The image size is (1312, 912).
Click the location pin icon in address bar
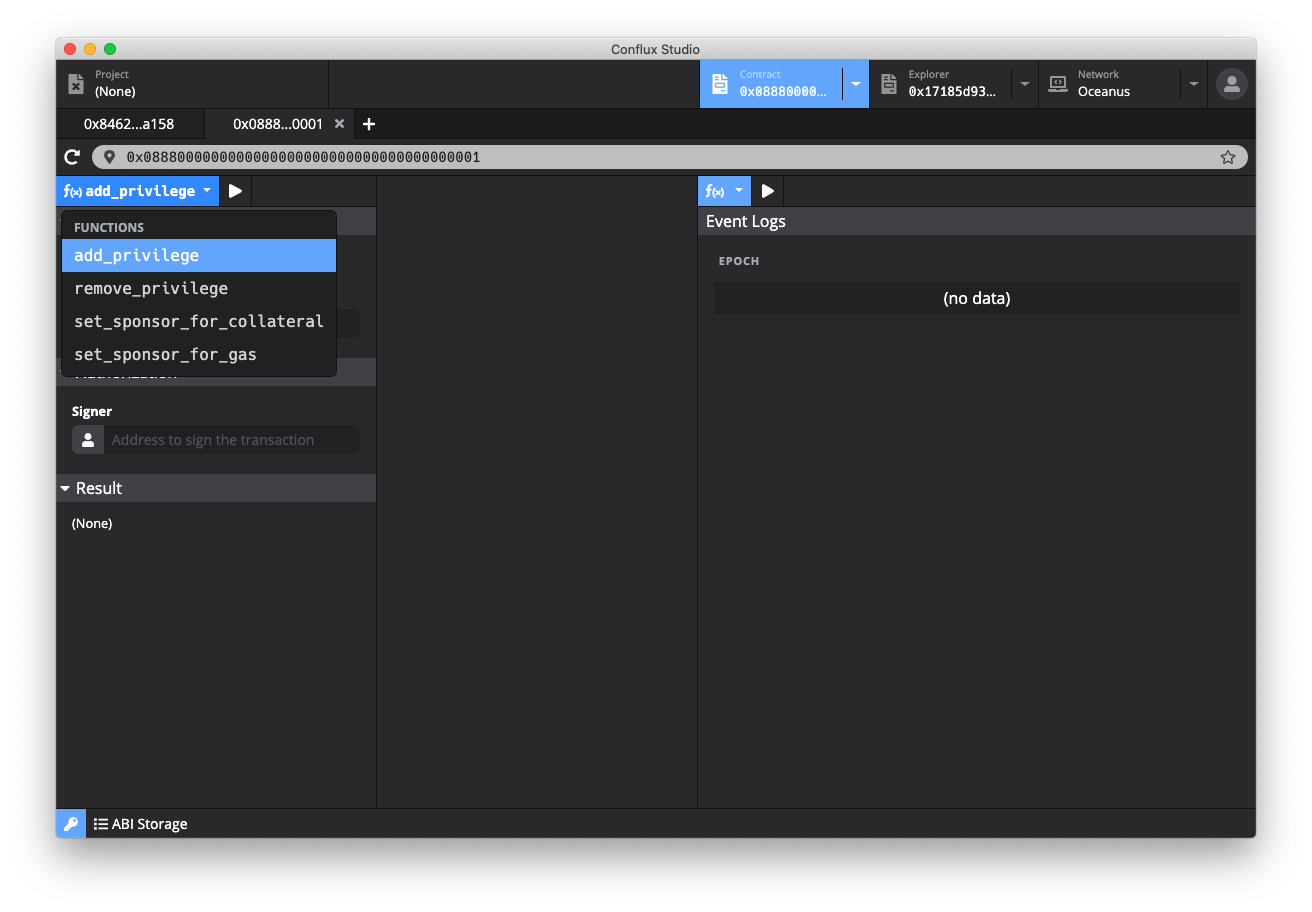(x=109, y=157)
